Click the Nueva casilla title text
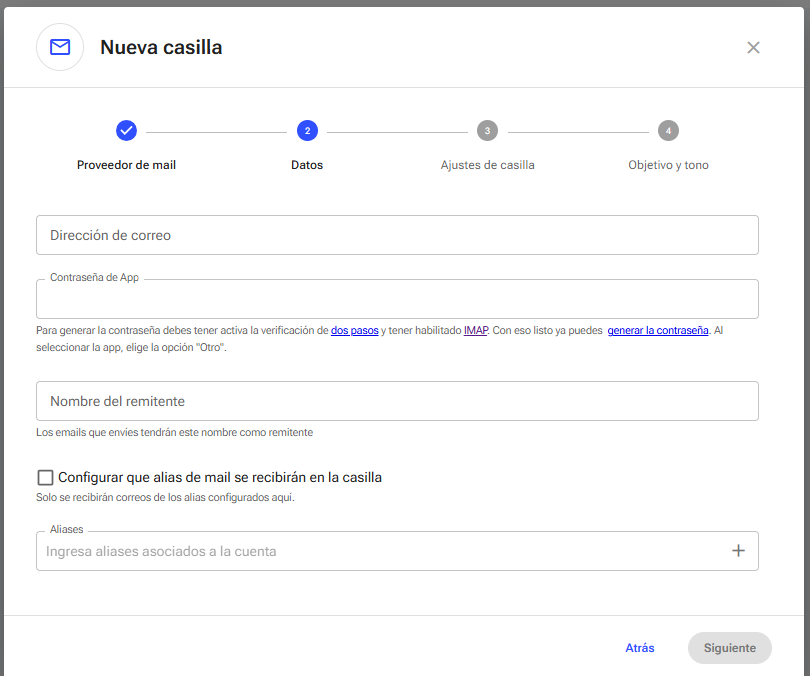 [161, 48]
